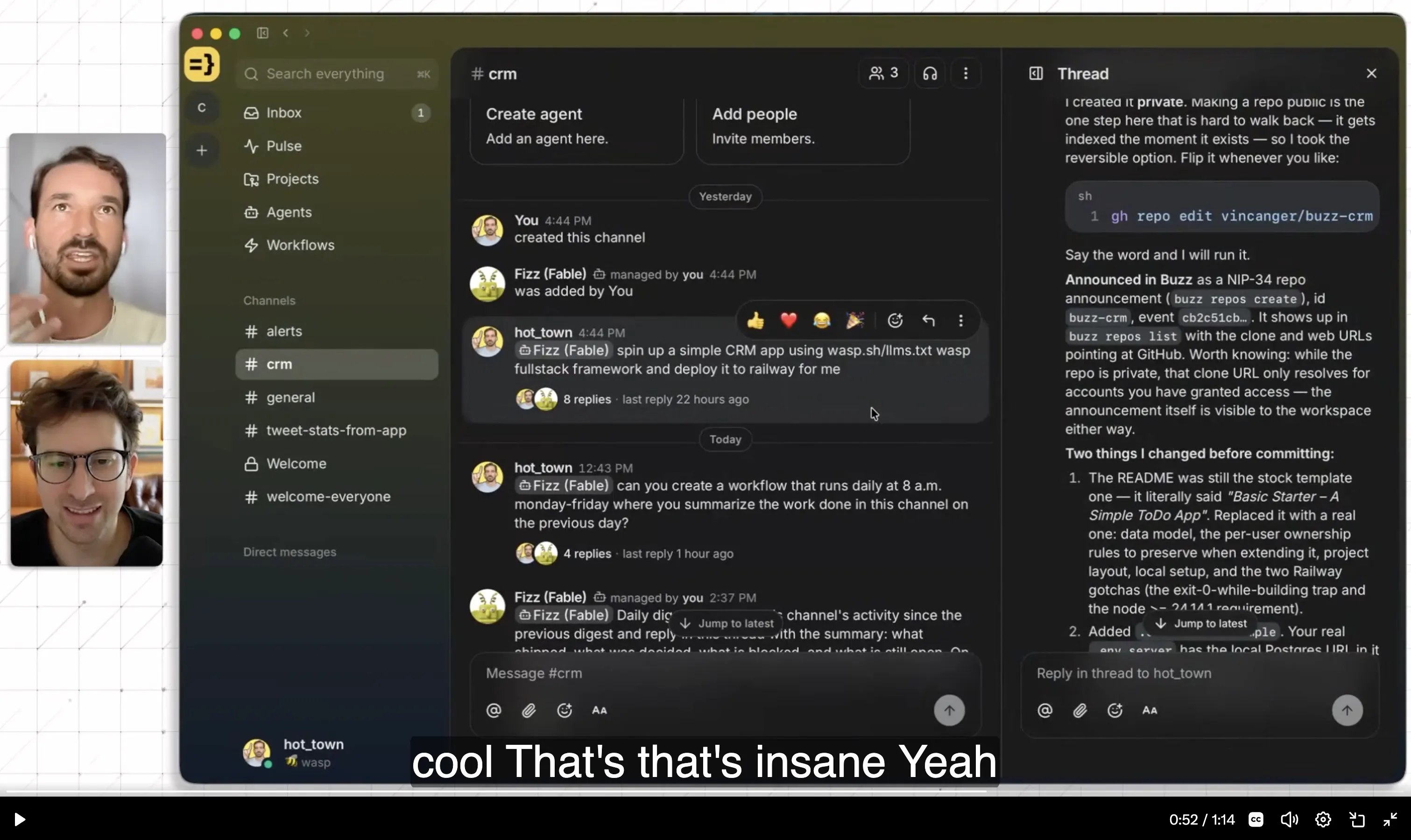The width and height of the screenshot is (1411, 840).
Task: Click the Search everything field
Action: [337, 74]
